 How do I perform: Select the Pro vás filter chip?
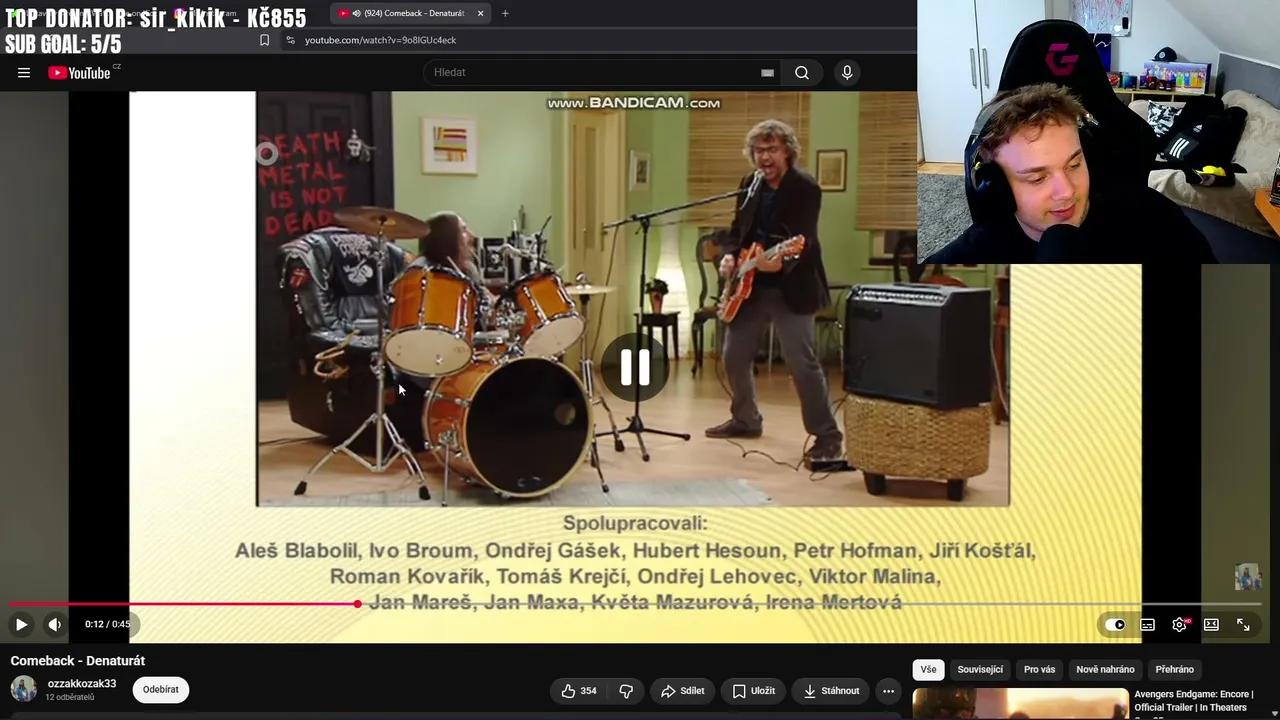tap(1039, 669)
